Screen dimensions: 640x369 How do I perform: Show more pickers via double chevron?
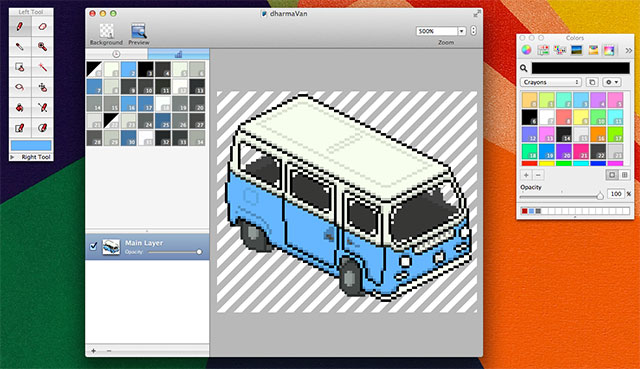tap(629, 51)
